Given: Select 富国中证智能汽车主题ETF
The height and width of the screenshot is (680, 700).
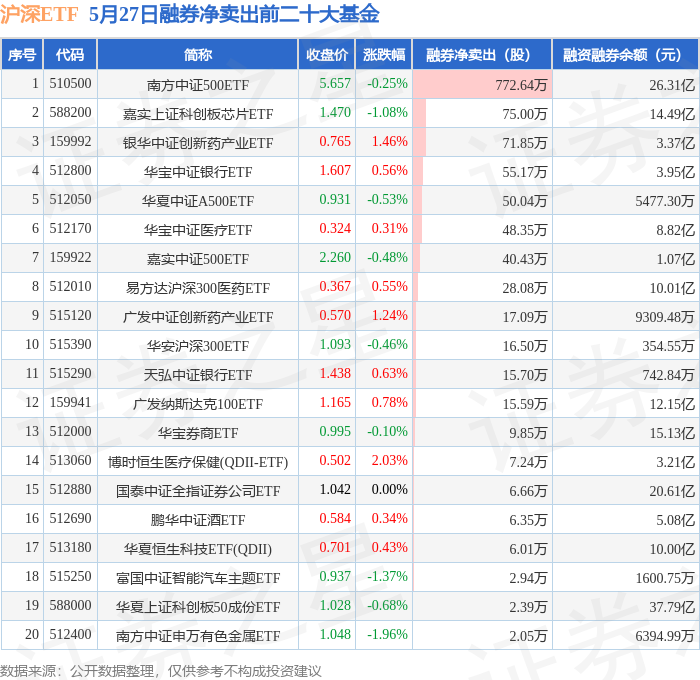Looking at the screenshot, I should pyautogui.click(x=198, y=578).
